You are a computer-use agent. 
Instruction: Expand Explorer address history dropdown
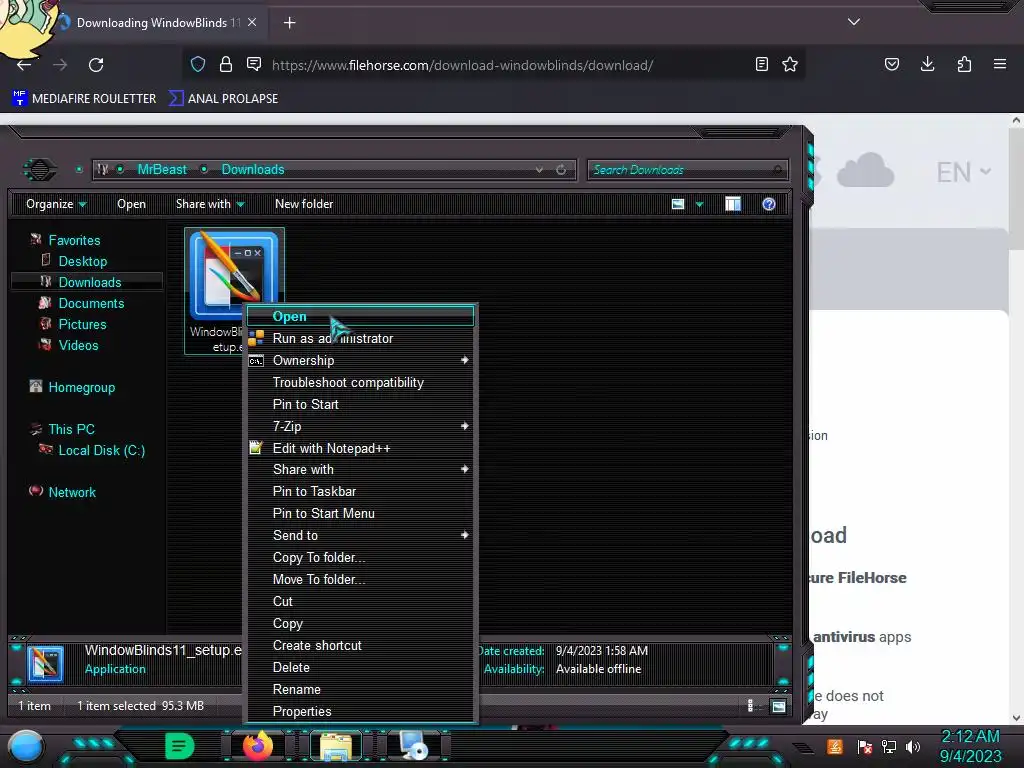(539, 170)
